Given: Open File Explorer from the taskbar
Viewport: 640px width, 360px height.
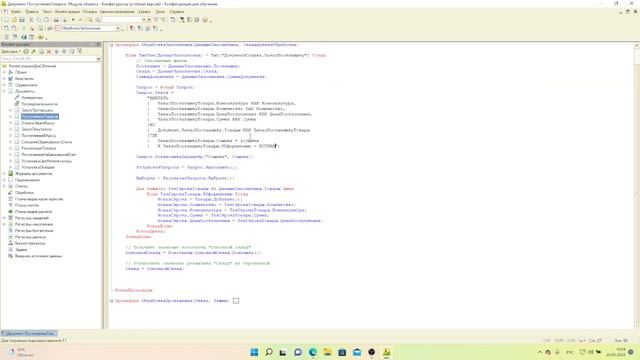Looking at the screenshot, I should coord(327,352).
